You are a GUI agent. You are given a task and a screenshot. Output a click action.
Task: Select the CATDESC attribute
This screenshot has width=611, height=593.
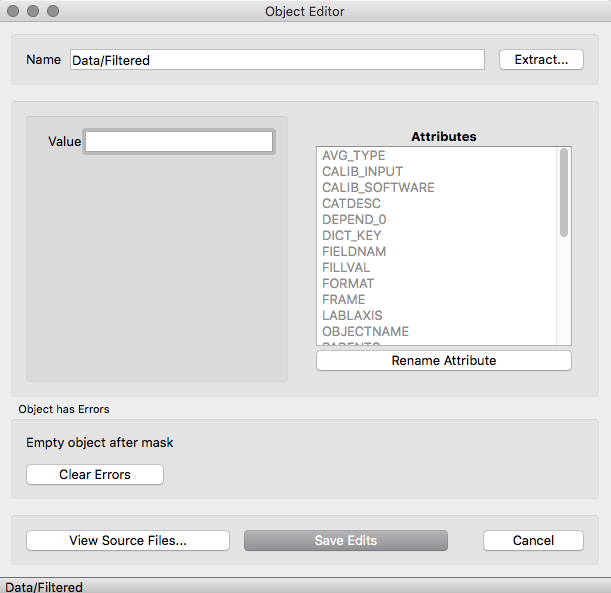coord(351,204)
